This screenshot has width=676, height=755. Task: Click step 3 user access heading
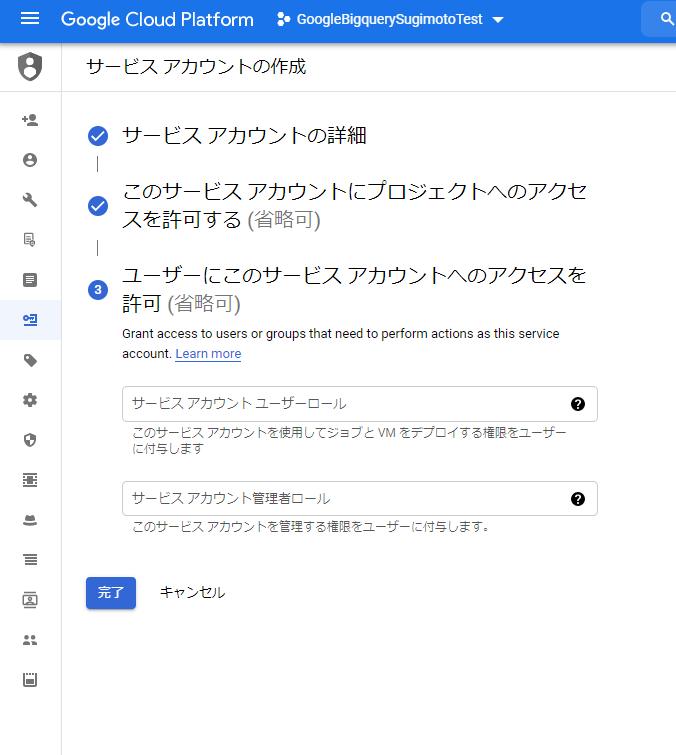[x=354, y=289]
